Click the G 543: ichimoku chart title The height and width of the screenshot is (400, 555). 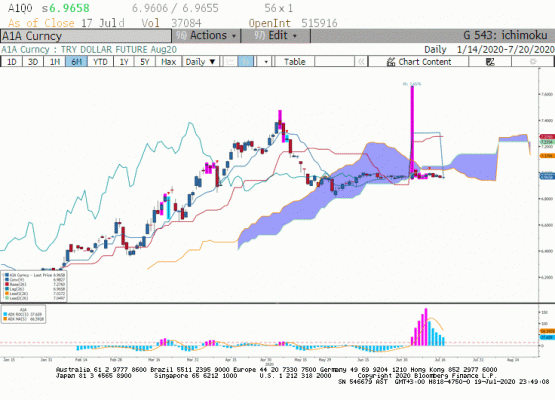click(x=505, y=35)
